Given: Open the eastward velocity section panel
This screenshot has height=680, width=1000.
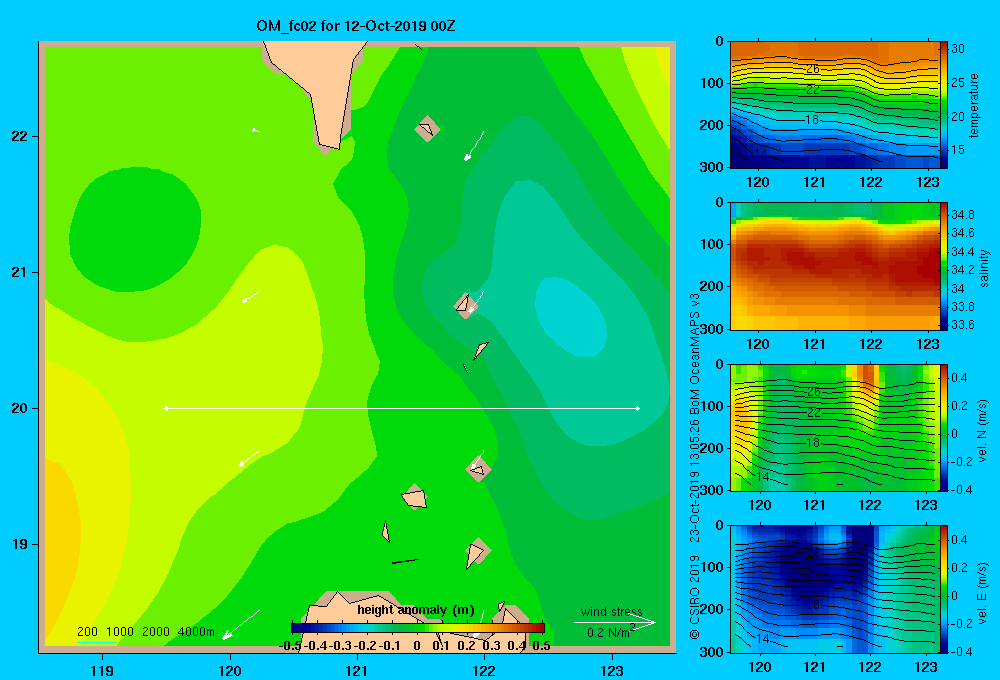Looking at the screenshot, I should pyautogui.click(x=834, y=589).
